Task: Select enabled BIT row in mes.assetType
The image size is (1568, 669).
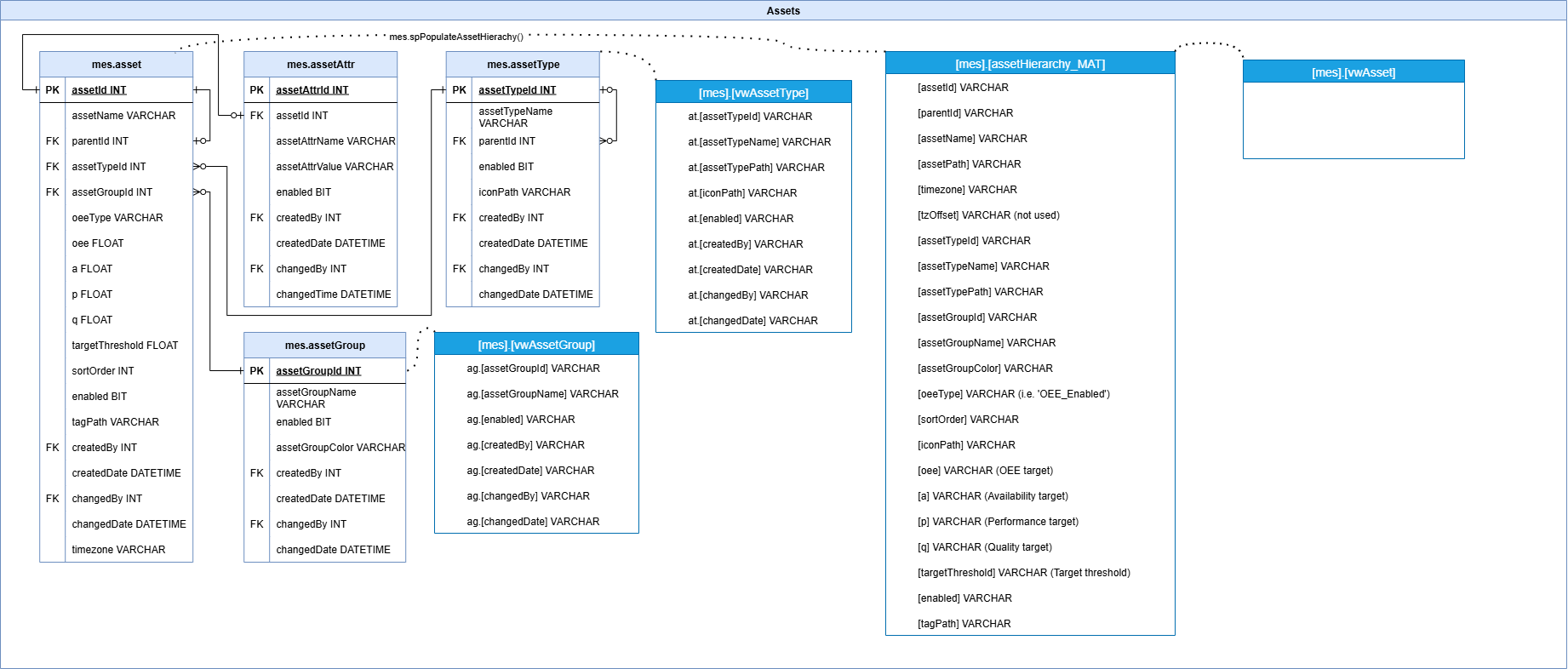Action: 524,167
